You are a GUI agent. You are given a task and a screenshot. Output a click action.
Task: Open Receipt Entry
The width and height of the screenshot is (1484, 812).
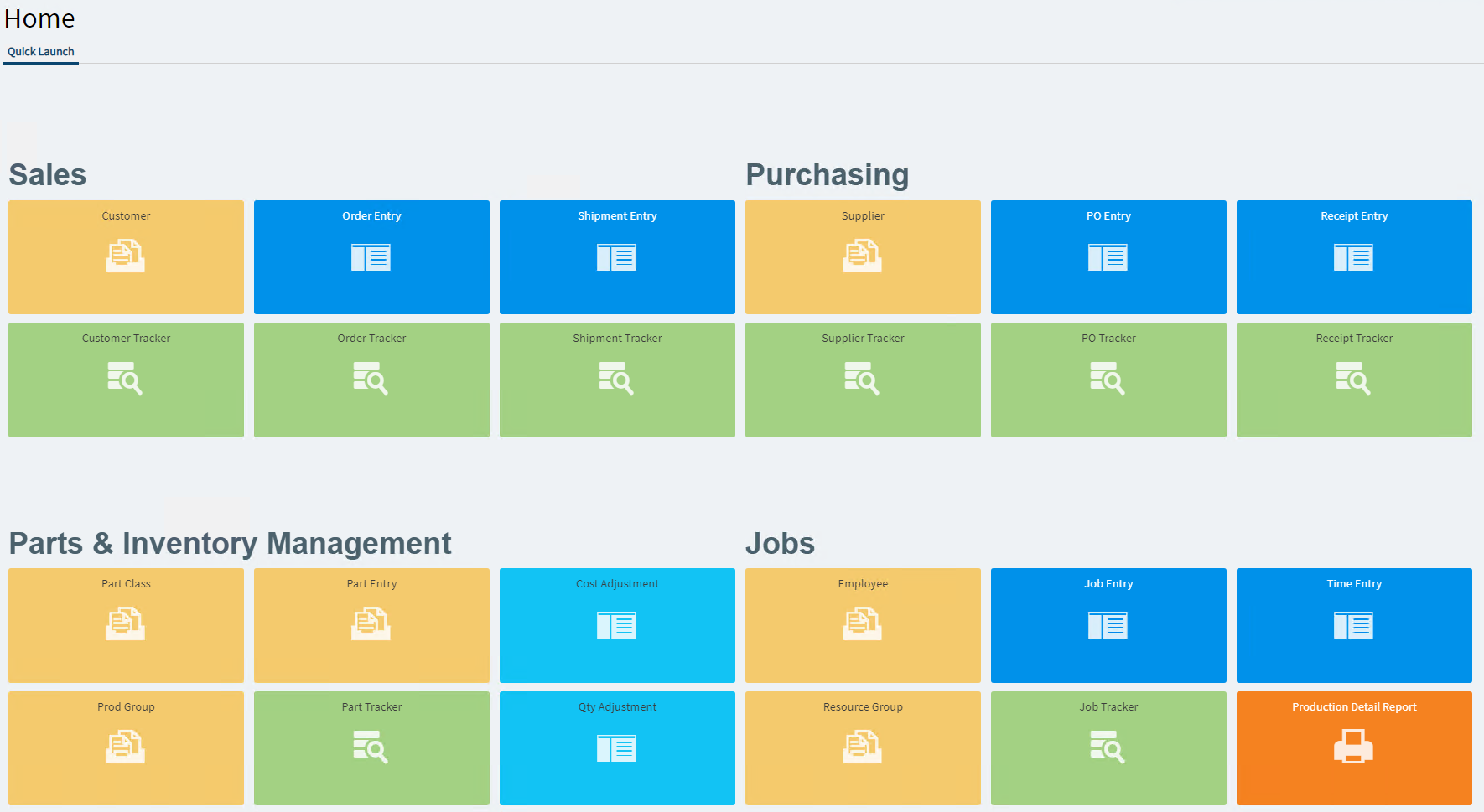point(1354,256)
